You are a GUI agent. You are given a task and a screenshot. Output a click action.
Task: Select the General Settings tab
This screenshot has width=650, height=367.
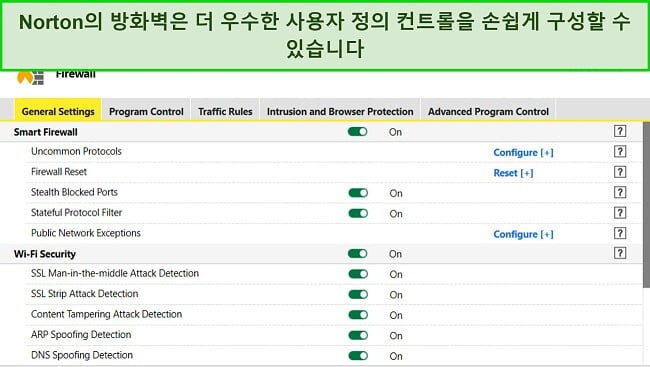(58, 111)
